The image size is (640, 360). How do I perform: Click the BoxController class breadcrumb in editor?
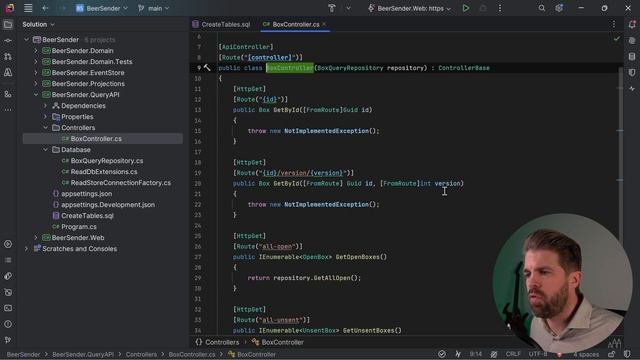pos(278,342)
